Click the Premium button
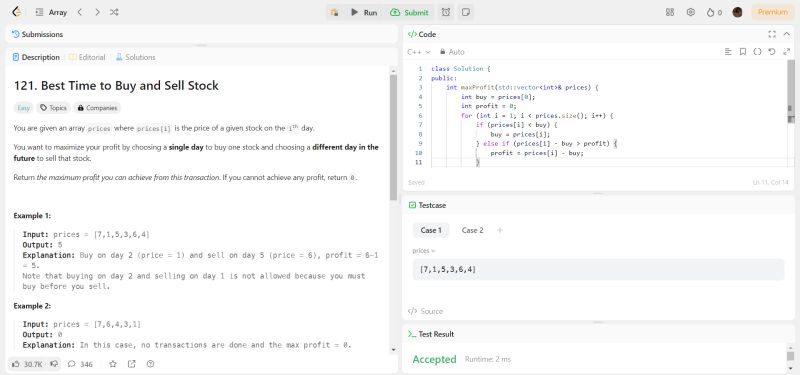Screen dimensions: 800x375 coord(772,12)
